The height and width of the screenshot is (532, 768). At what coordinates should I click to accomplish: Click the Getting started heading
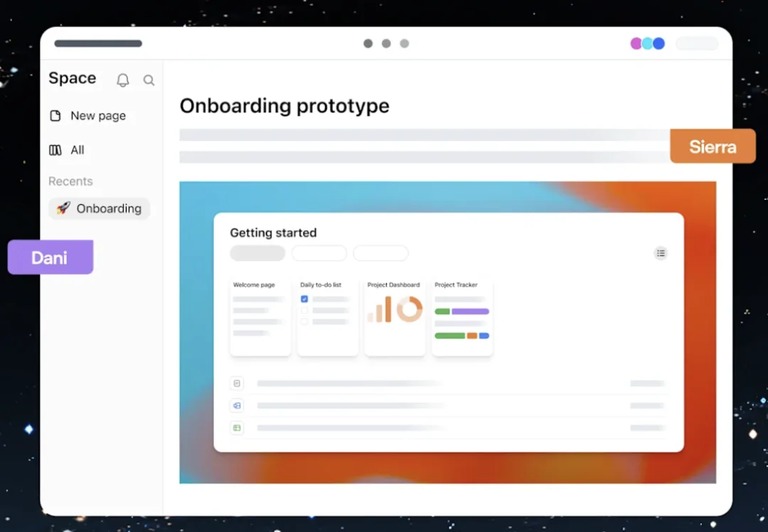click(x=273, y=233)
